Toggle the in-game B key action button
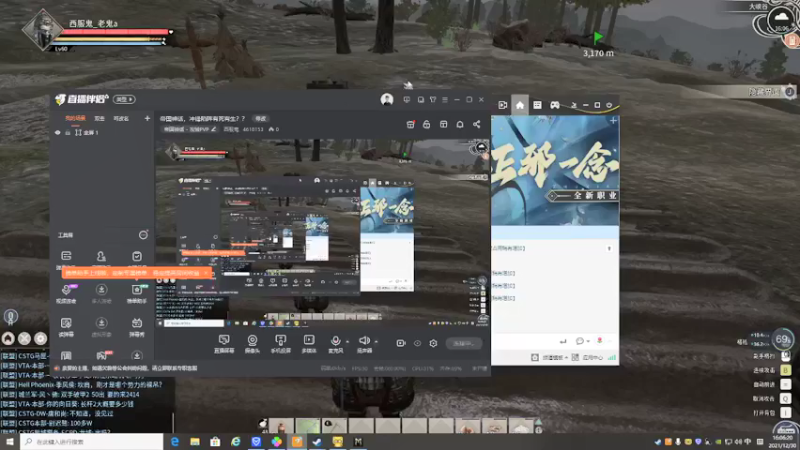 tap(786, 370)
